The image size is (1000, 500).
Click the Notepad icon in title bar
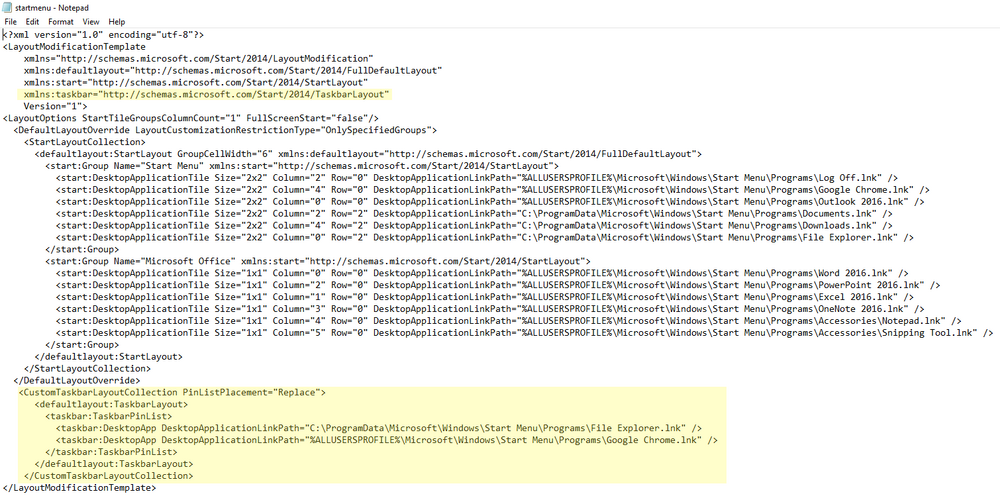[8, 8]
